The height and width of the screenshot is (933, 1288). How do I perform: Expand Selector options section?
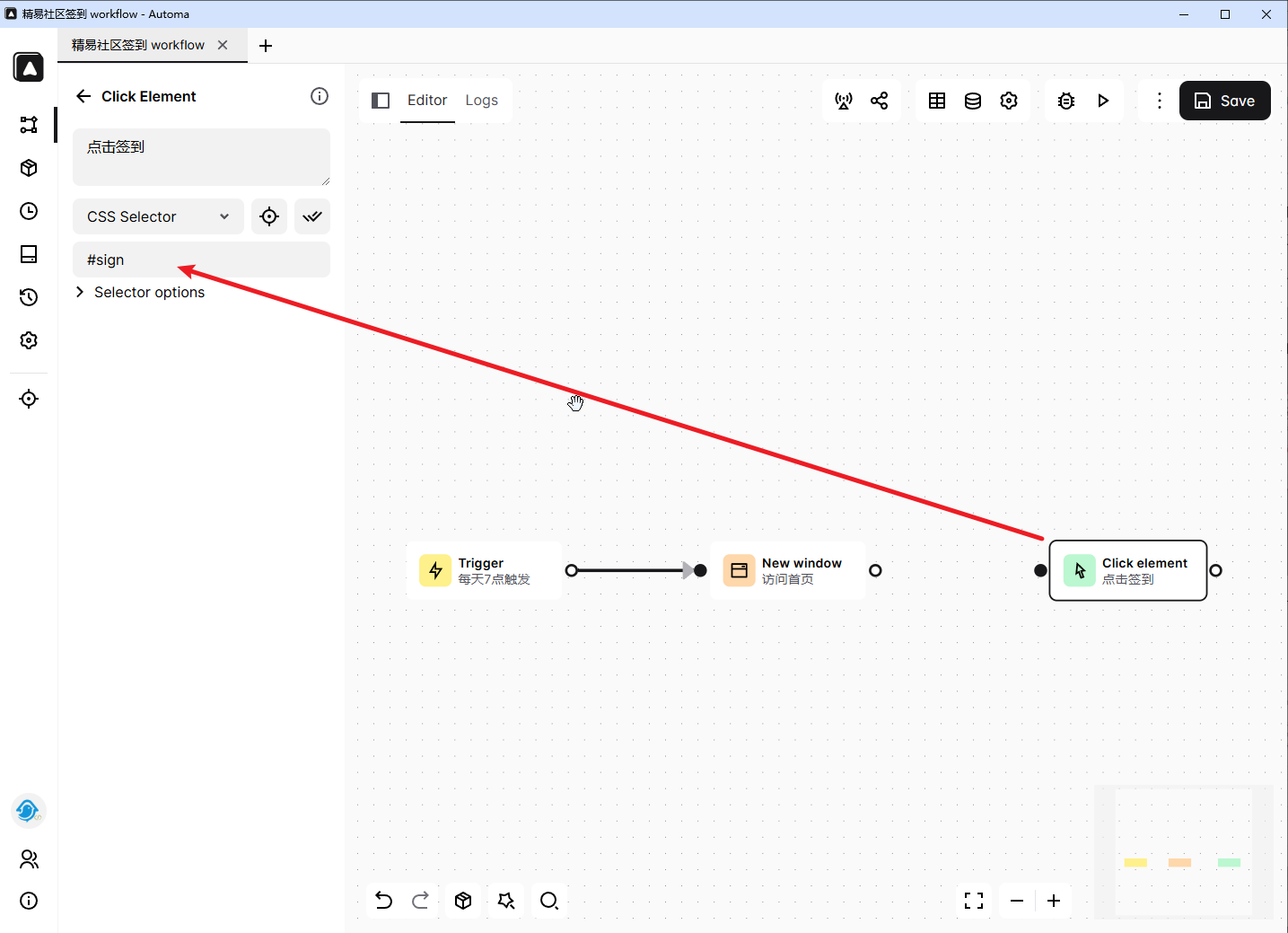coord(141,292)
